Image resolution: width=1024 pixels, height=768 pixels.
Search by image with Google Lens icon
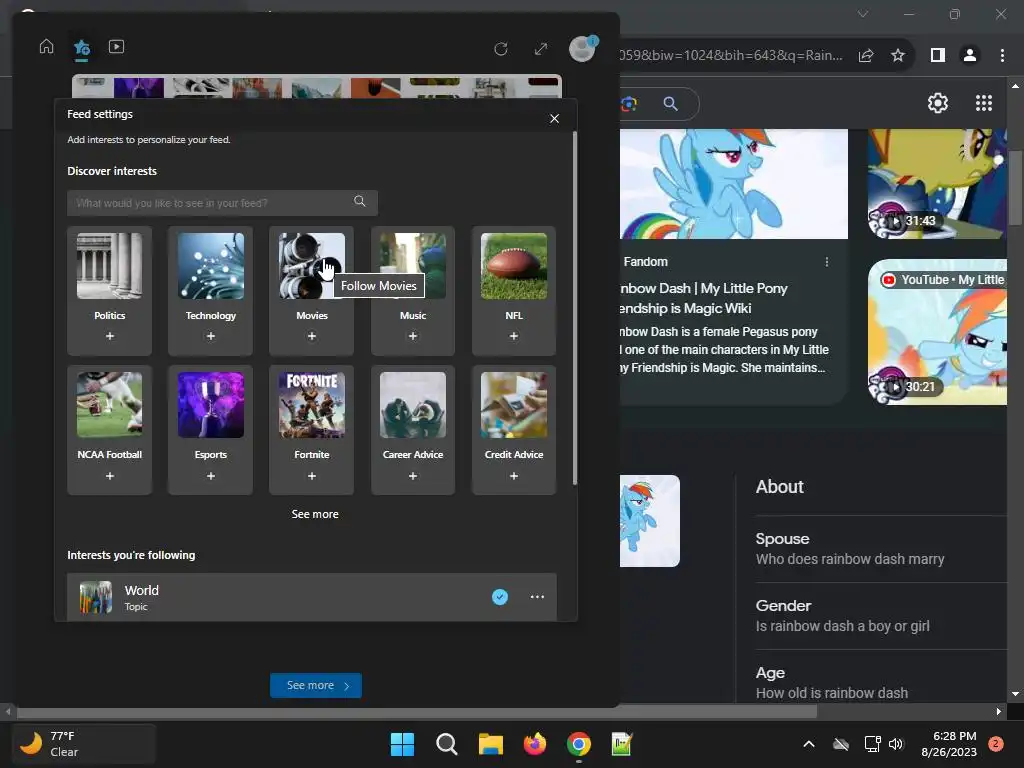click(629, 104)
